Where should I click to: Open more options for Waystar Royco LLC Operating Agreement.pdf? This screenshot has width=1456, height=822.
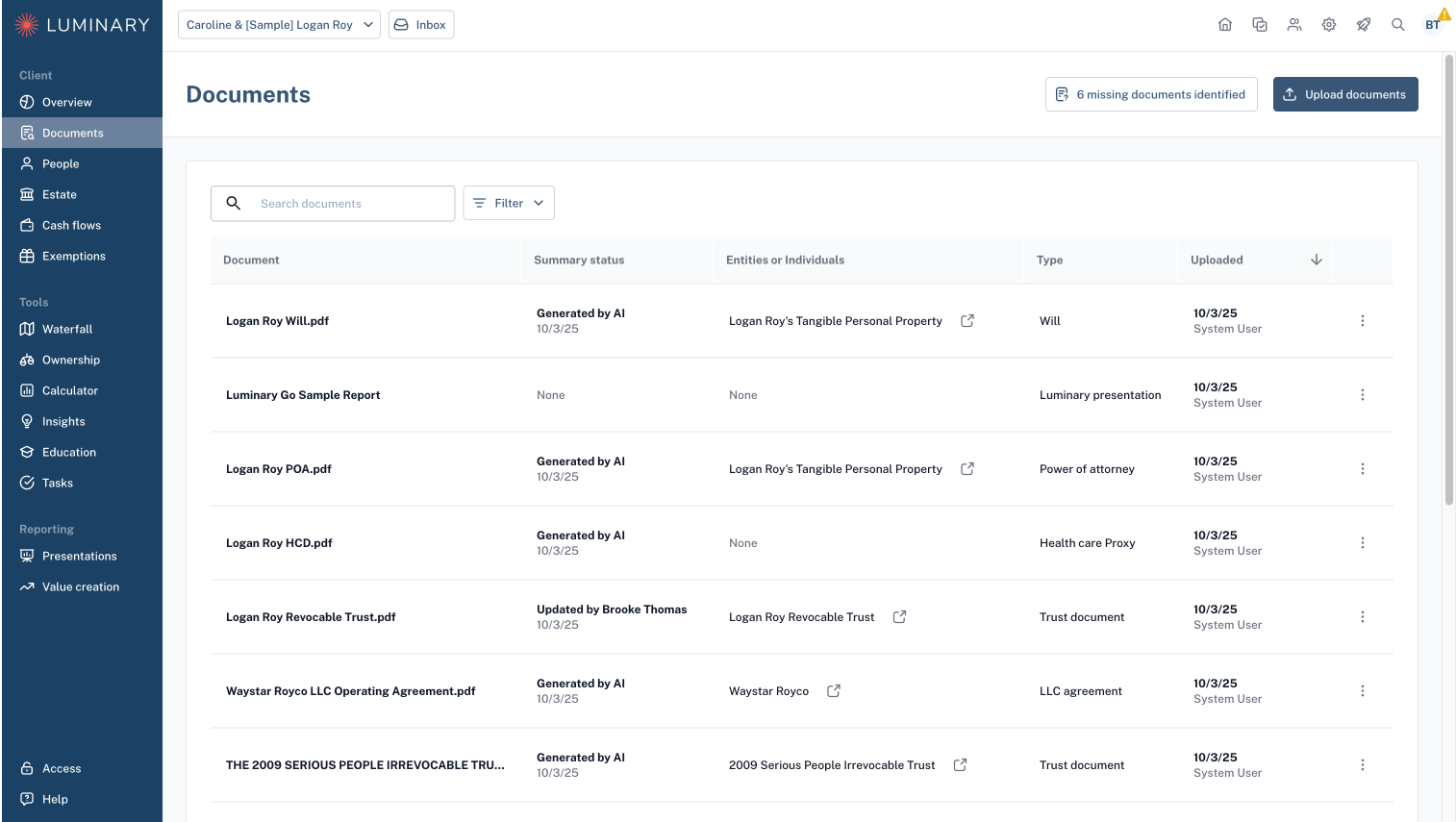pos(1363,691)
